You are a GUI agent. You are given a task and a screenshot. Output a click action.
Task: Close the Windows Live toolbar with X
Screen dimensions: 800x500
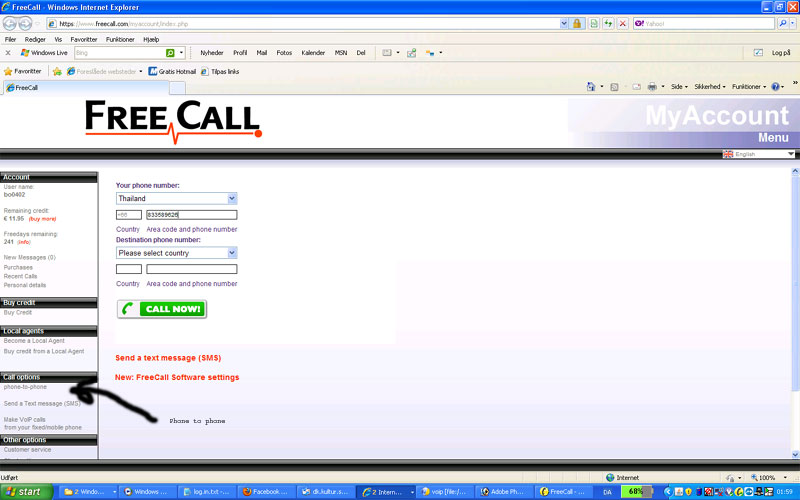click(8, 53)
